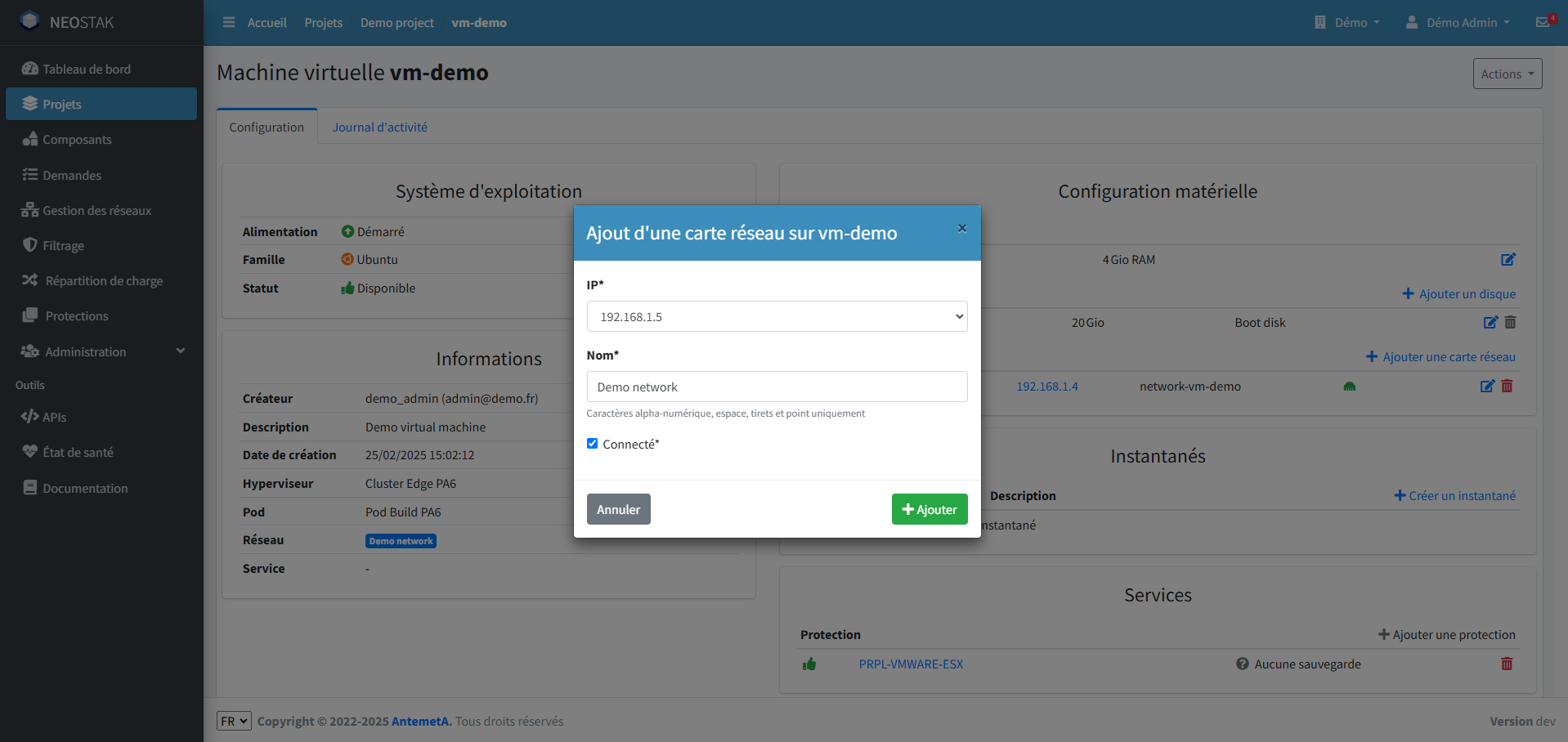Open Projets in the top navigation
This screenshot has width=1568, height=742.
(323, 23)
